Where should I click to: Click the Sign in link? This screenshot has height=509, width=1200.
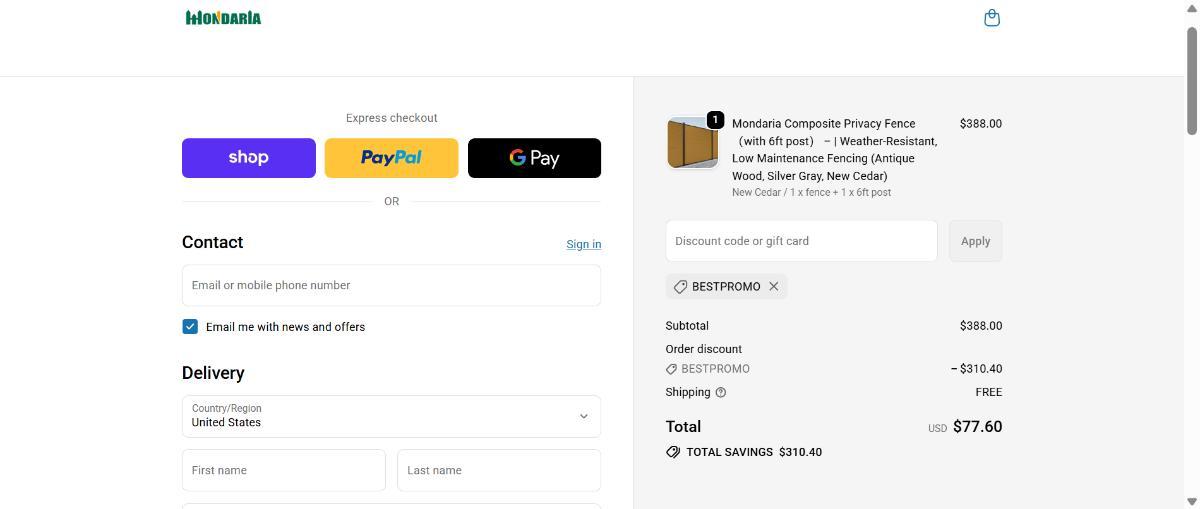[x=583, y=244]
